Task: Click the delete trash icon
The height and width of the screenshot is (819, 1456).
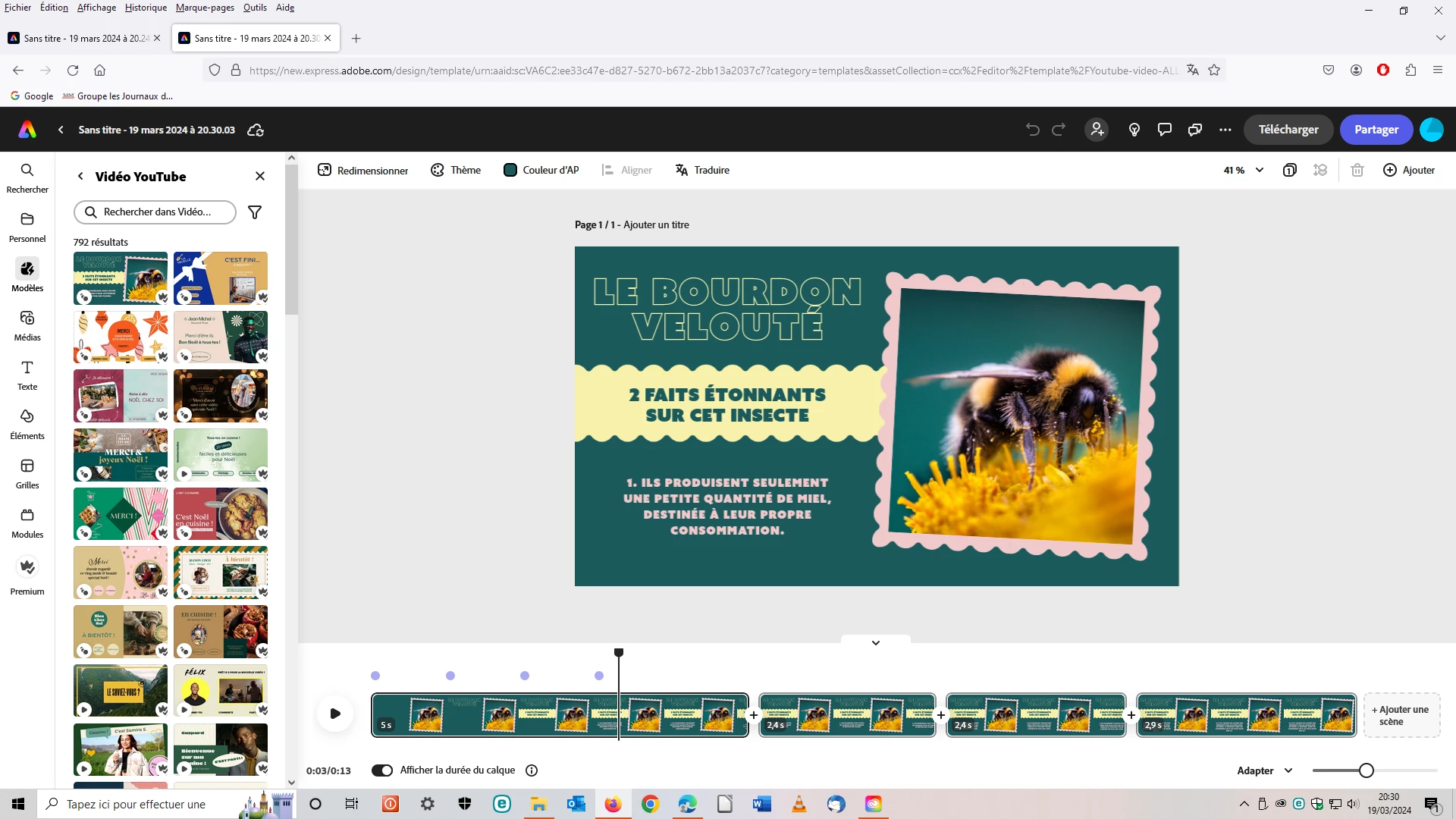Action: coord(1357,171)
